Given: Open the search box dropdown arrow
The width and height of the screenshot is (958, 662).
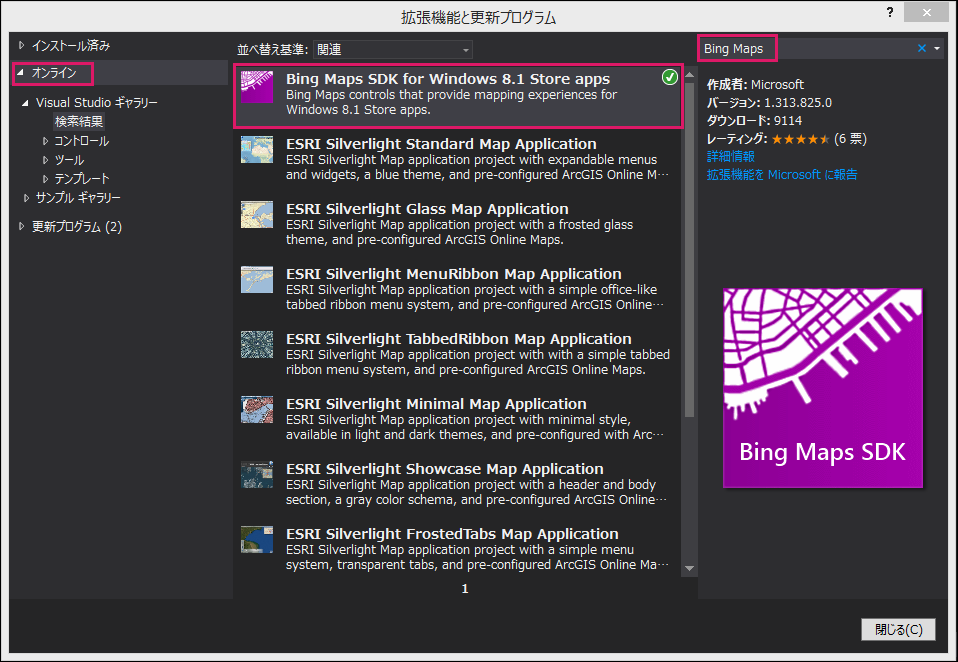Looking at the screenshot, I should (x=937, y=48).
